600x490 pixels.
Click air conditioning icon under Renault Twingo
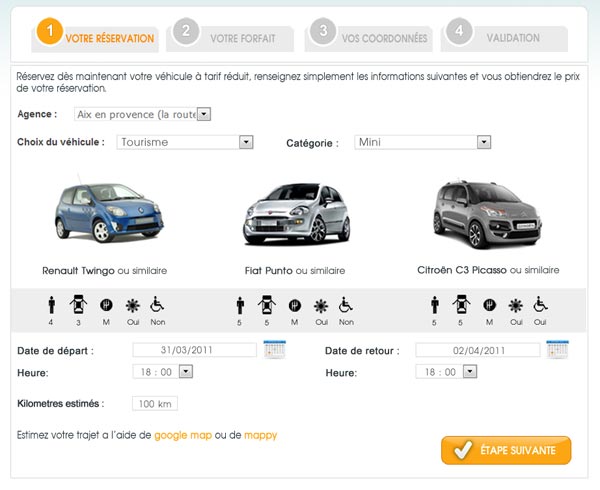point(132,306)
